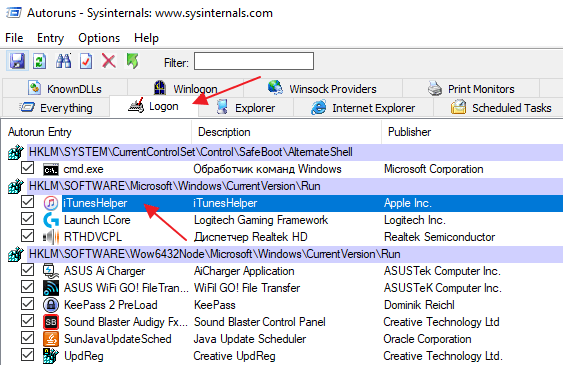The height and width of the screenshot is (365, 563).
Task: Open the Print Monitors tab
Action: (471, 88)
